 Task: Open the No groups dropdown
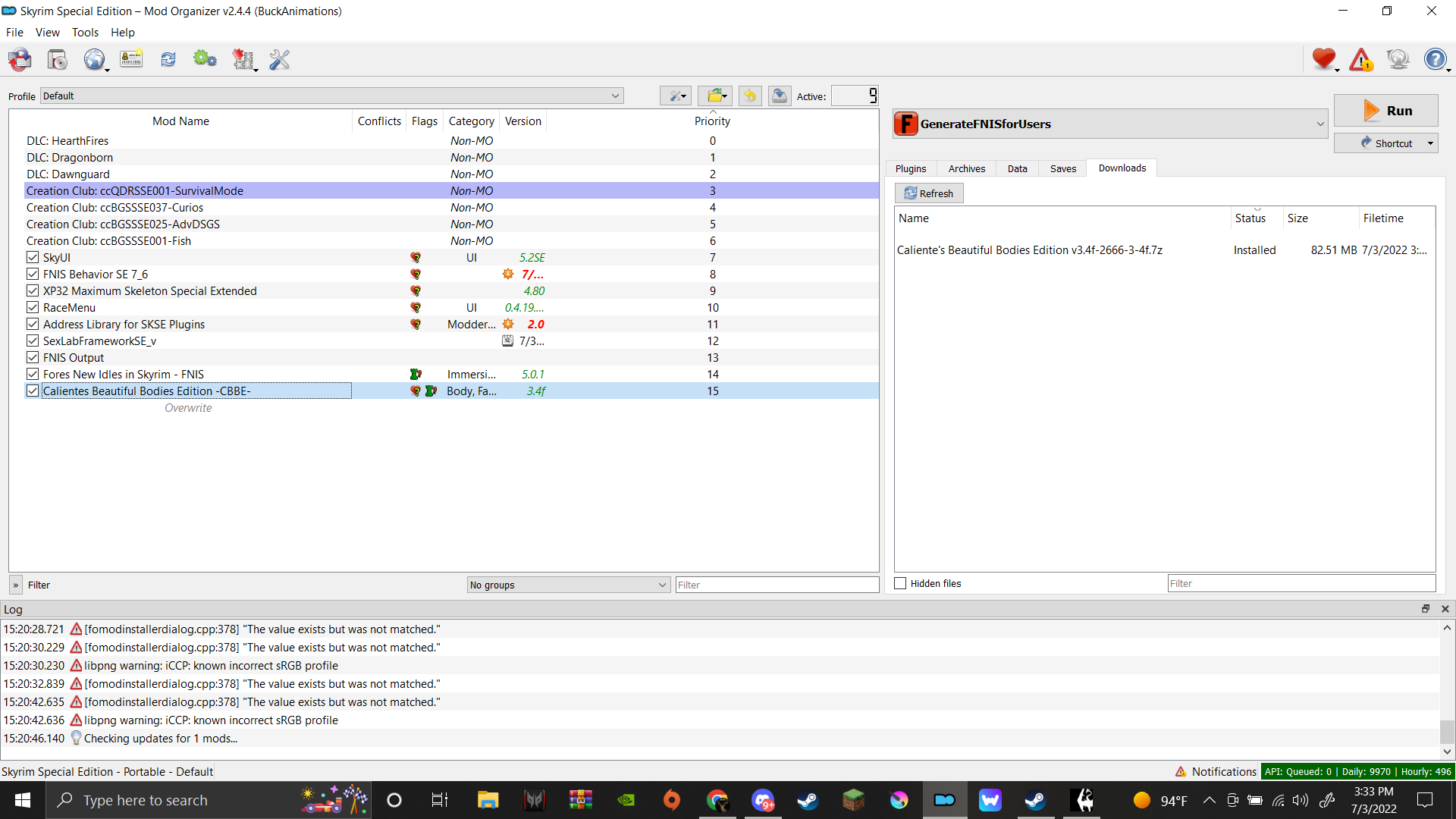[x=568, y=585]
